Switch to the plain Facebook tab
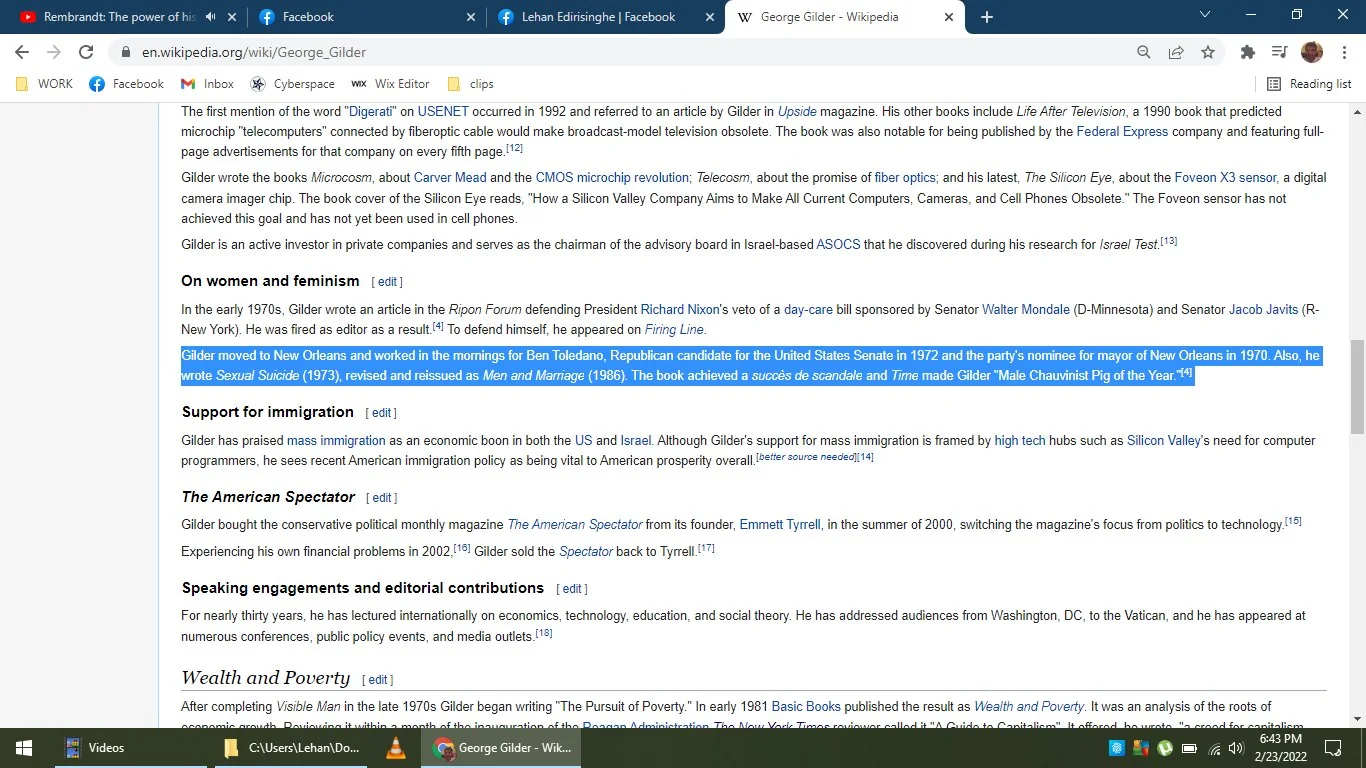1366x768 pixels. [369, 17]
